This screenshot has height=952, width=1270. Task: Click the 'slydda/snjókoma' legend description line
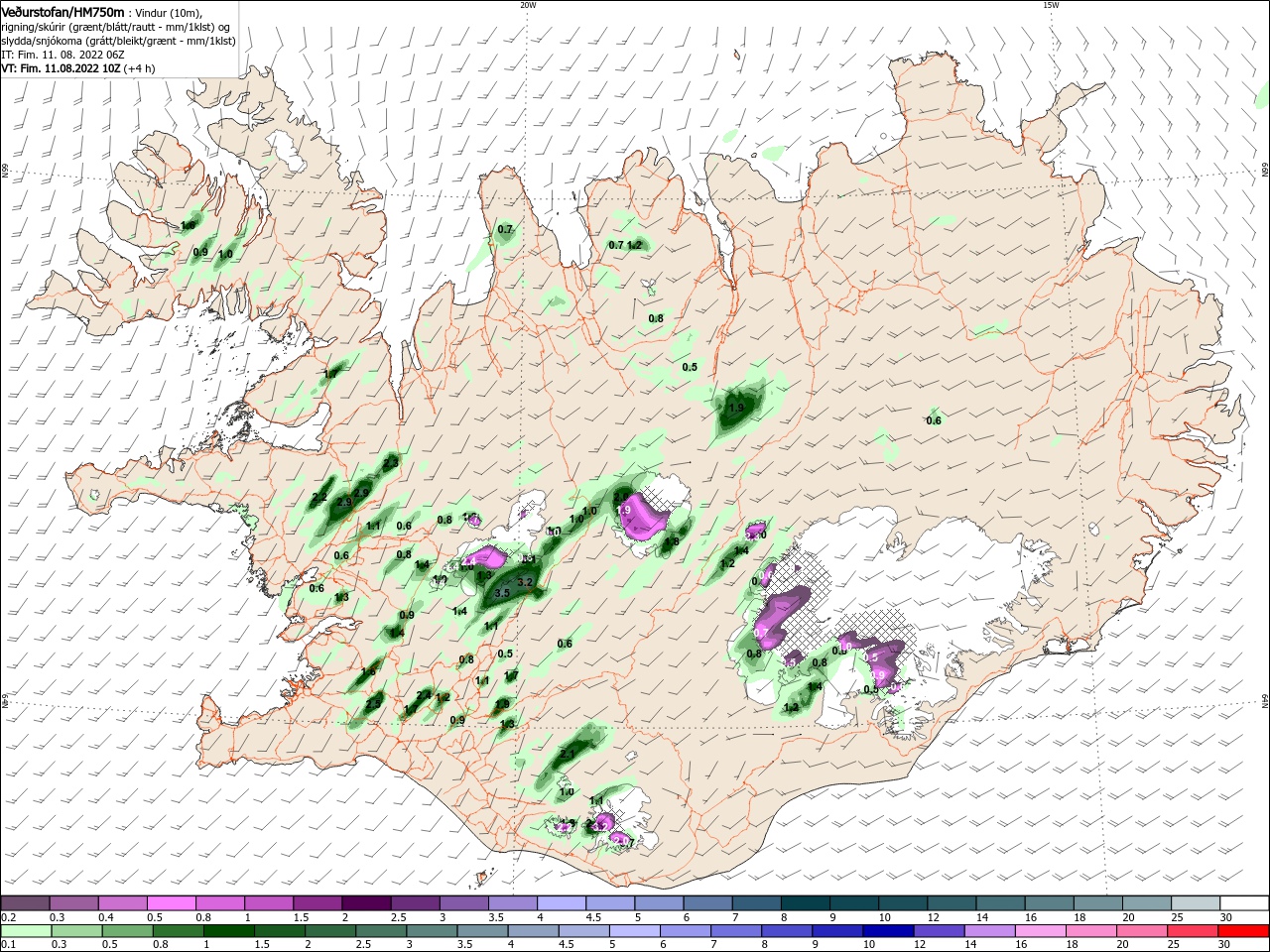(118, 41)
